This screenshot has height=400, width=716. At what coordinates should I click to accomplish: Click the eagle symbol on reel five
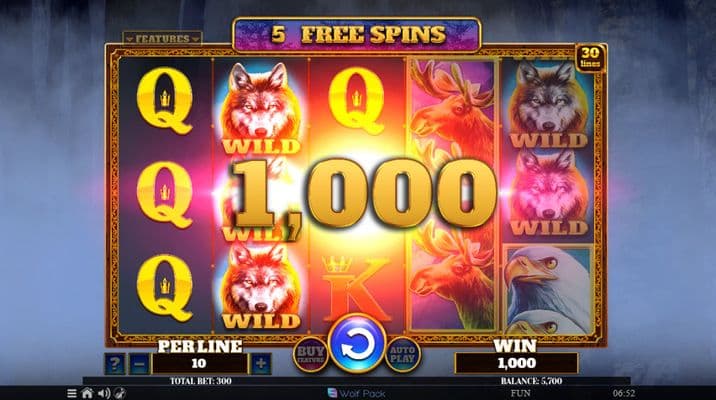coord(549,289)
